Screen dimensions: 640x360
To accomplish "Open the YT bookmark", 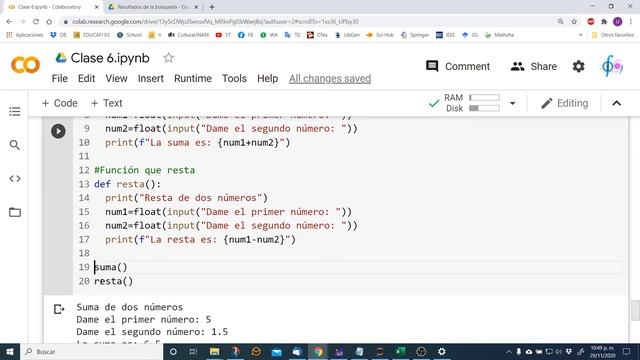I will click(x=223, y=35).
